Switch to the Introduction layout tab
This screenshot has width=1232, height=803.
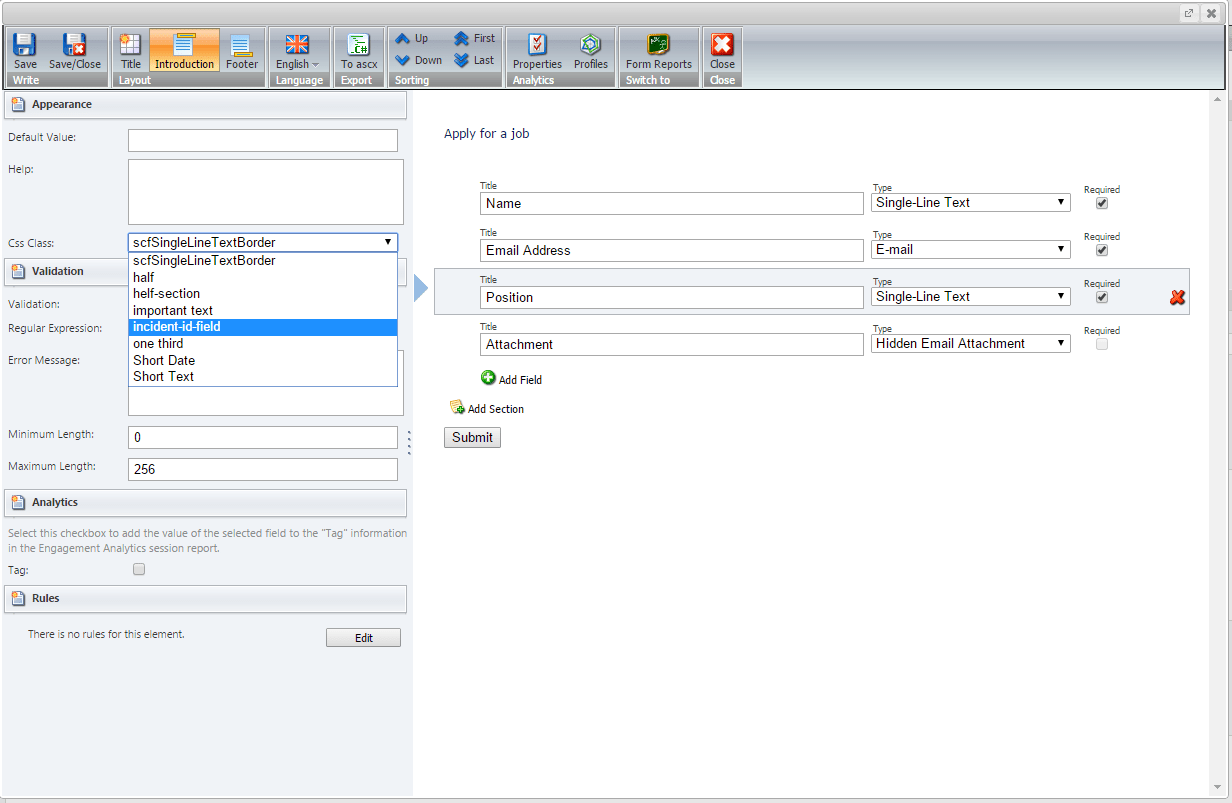184,50
